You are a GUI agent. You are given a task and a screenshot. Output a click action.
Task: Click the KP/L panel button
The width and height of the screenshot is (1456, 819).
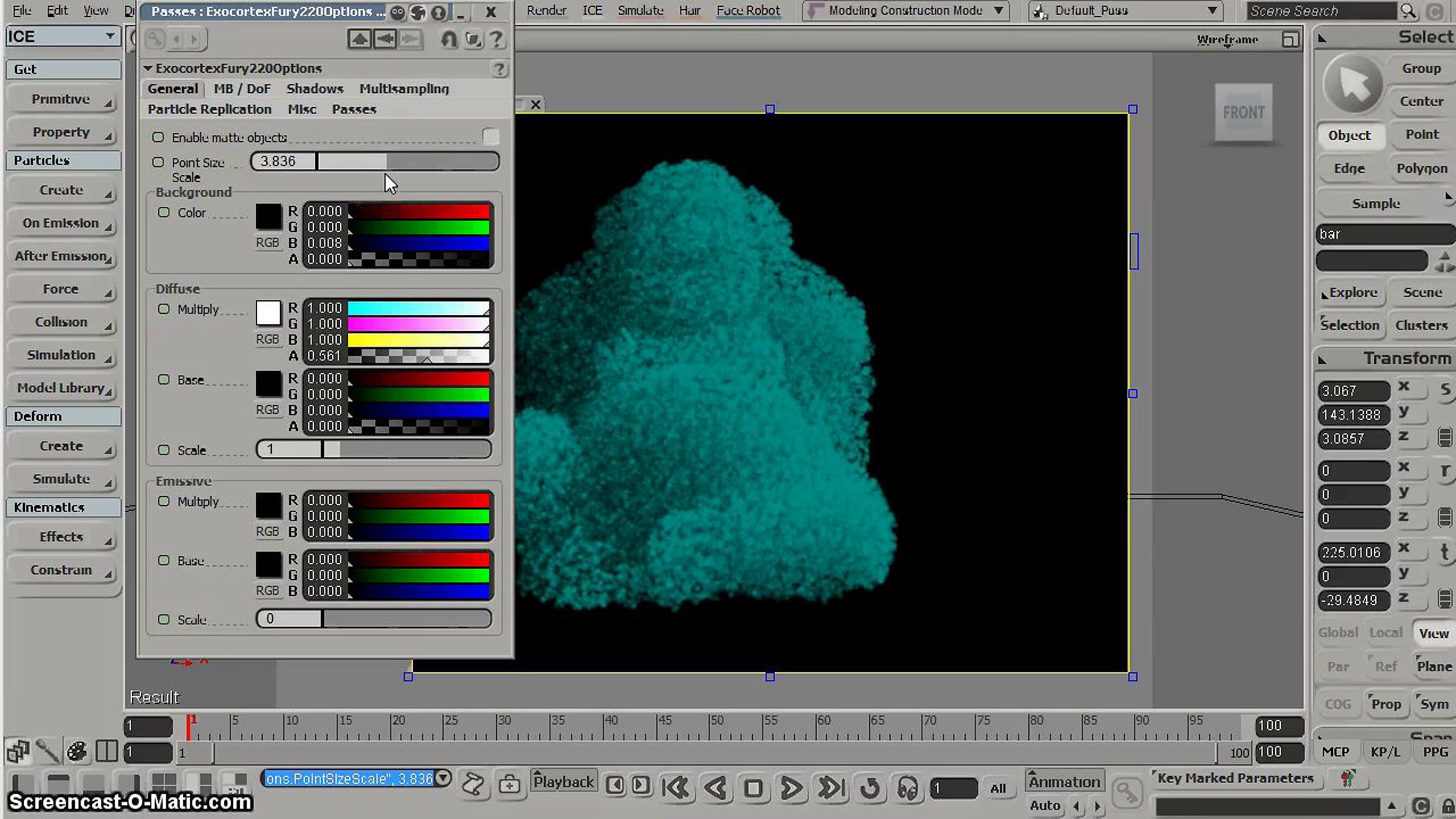tap(1385, 752)
